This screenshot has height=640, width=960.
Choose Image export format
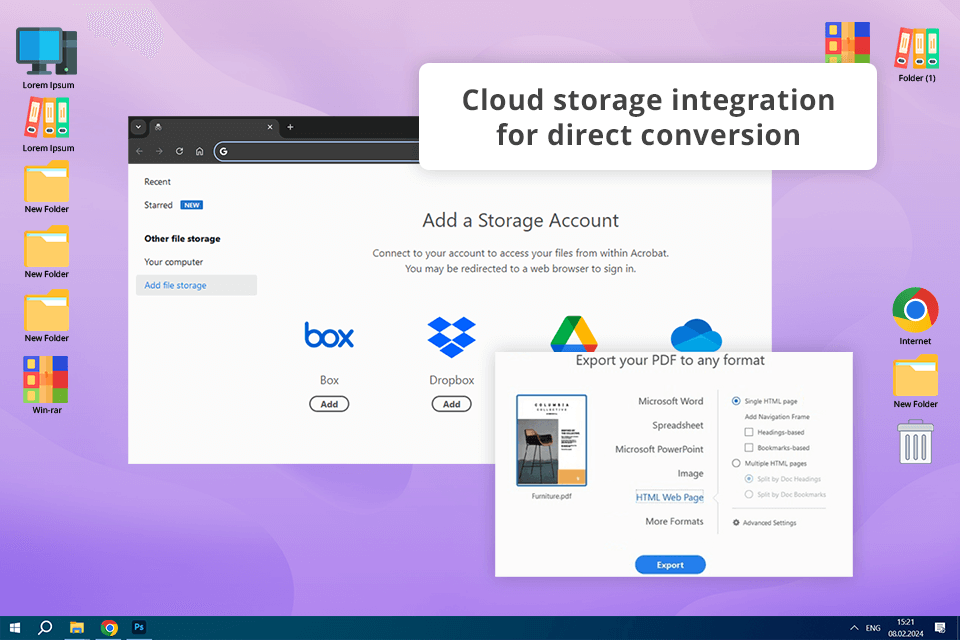pyautogui.click(x=690, y=473)
